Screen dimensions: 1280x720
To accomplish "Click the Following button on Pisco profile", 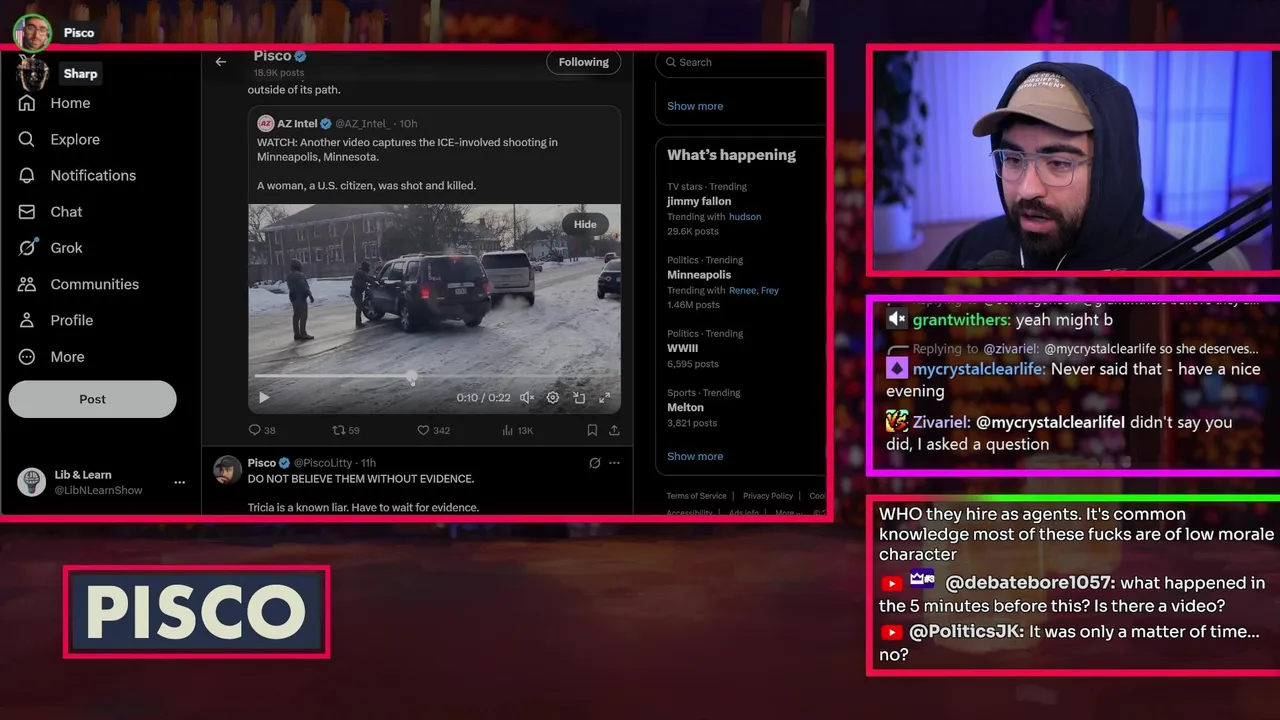I will [x=583, y=62].
